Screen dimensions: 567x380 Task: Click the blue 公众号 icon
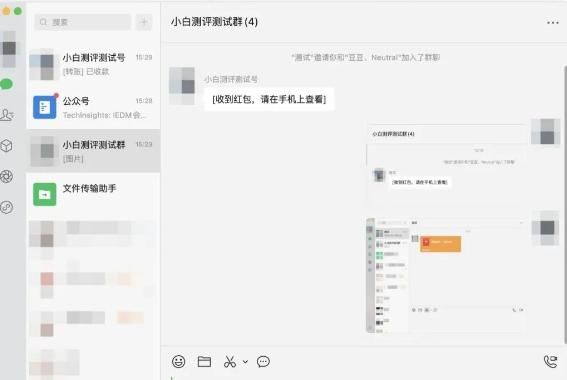(45, 107)
